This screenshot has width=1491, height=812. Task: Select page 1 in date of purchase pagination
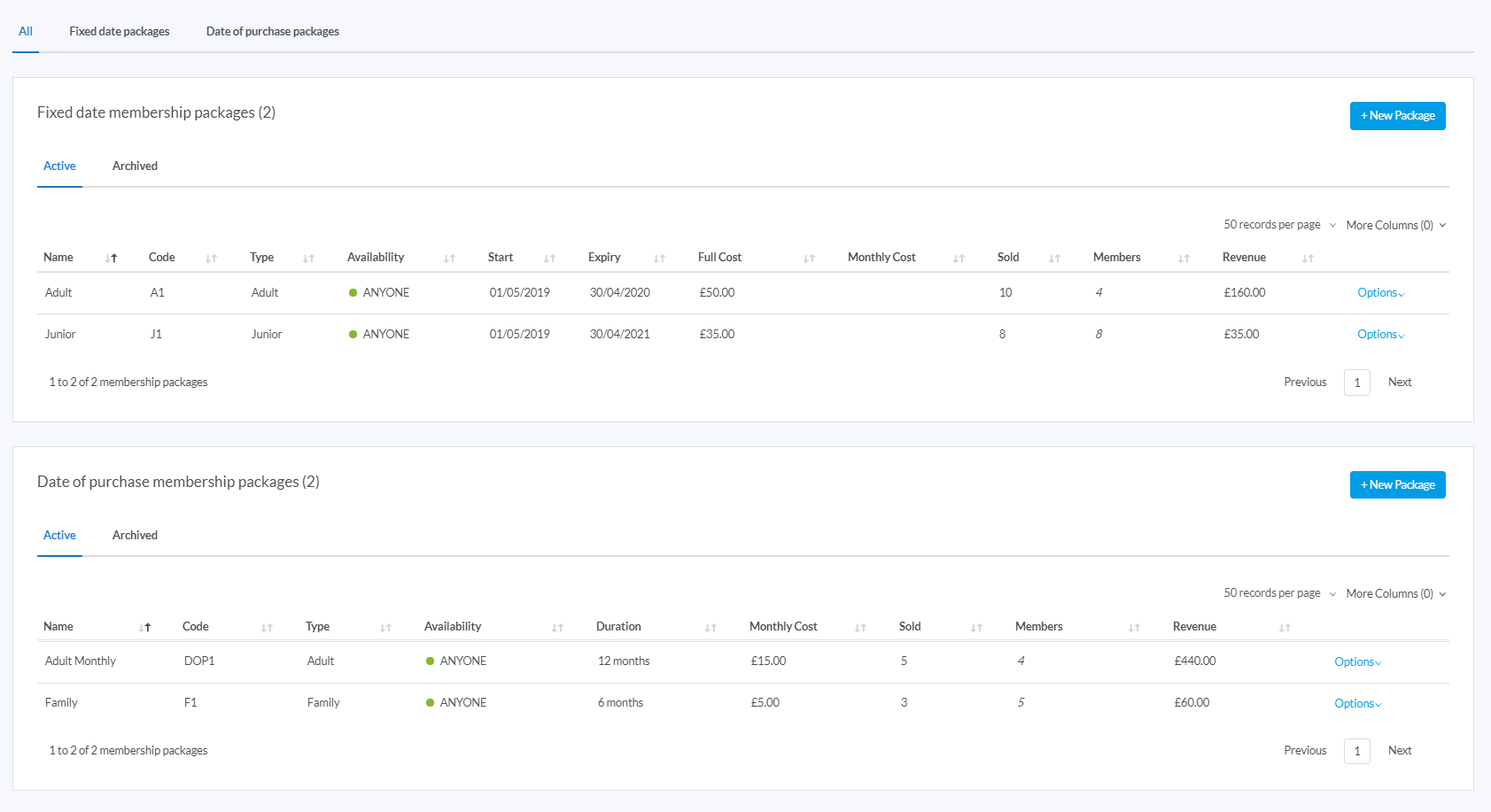click(x=1356, y=751)
